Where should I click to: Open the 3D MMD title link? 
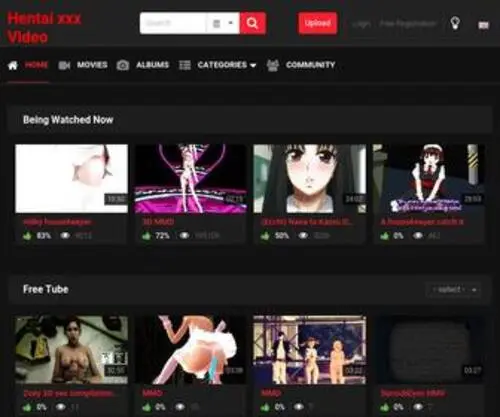pyautogui.click(x=158, y=222)
